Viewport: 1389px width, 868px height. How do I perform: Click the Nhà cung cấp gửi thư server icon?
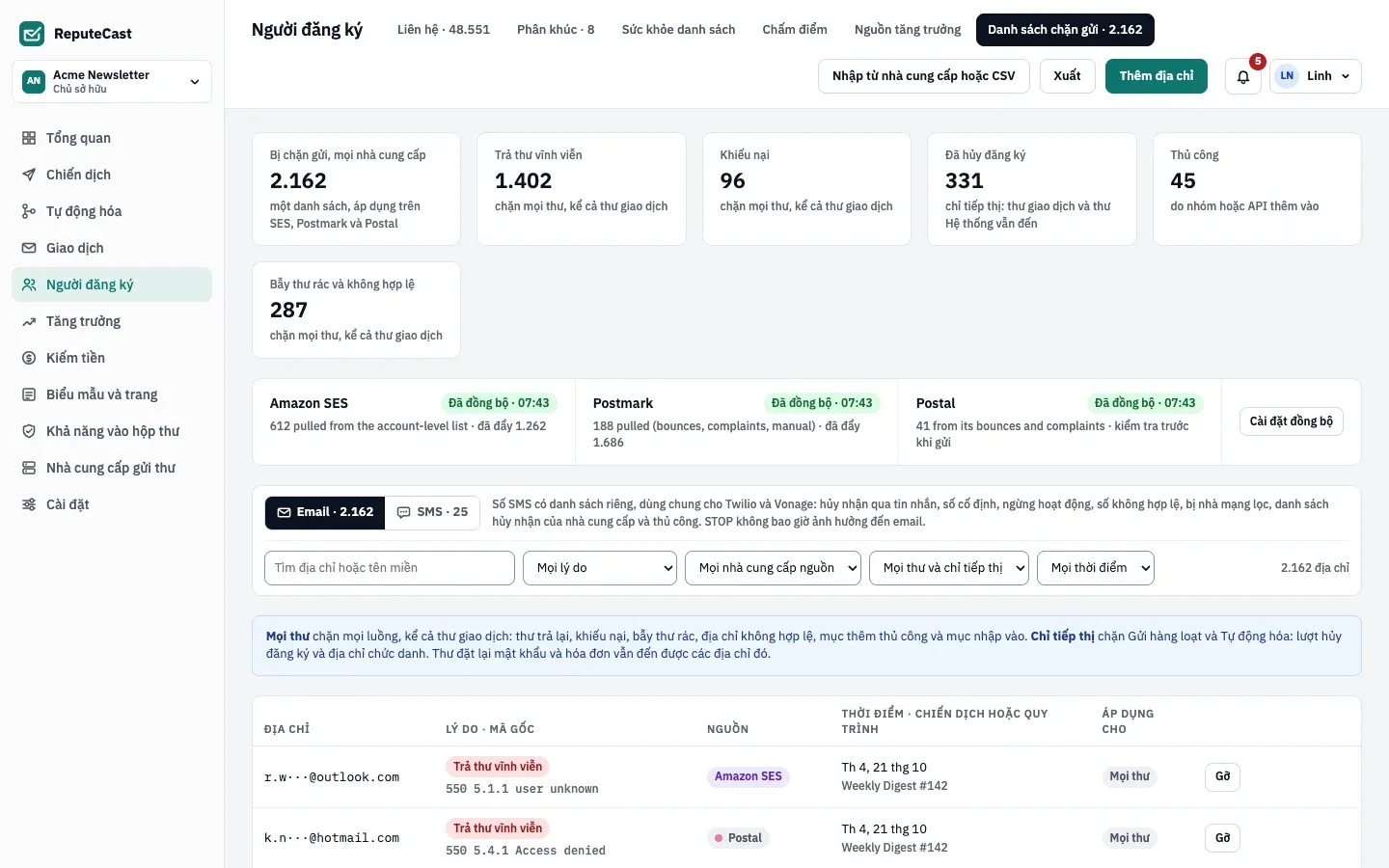click(x=29, y=468)
